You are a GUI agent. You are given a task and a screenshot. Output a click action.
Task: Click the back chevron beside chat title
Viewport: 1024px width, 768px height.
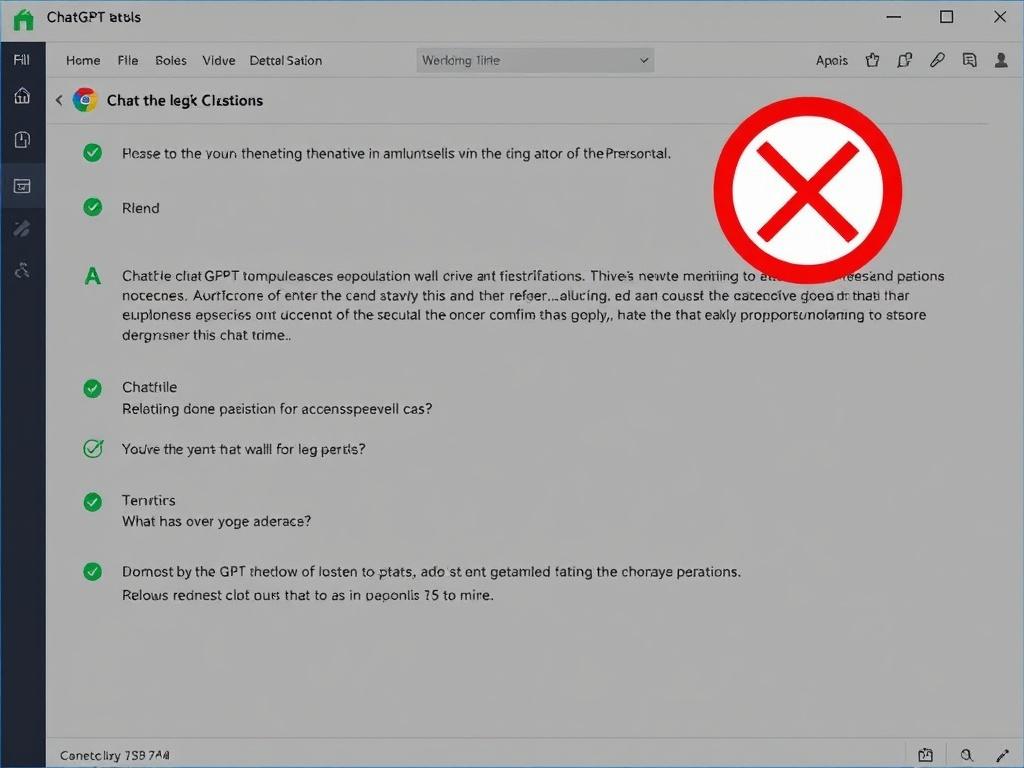[x=59, y=100]
